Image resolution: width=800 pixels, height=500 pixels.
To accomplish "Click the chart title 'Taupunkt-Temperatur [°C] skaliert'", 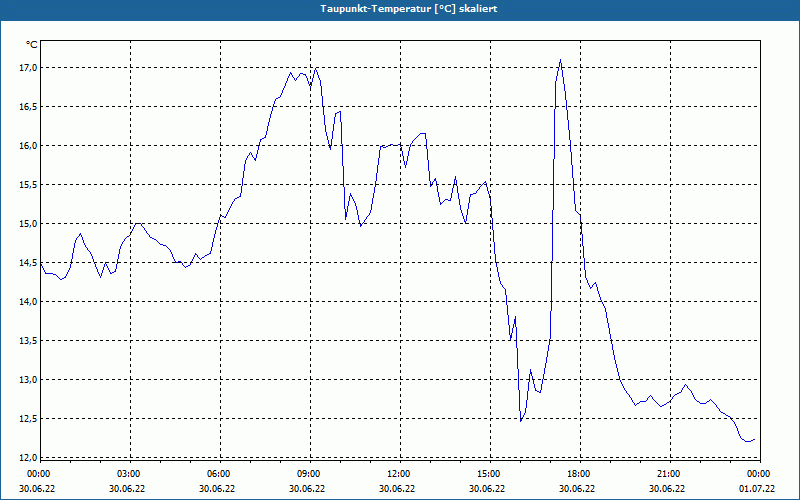I will click(x=409, y=9).
